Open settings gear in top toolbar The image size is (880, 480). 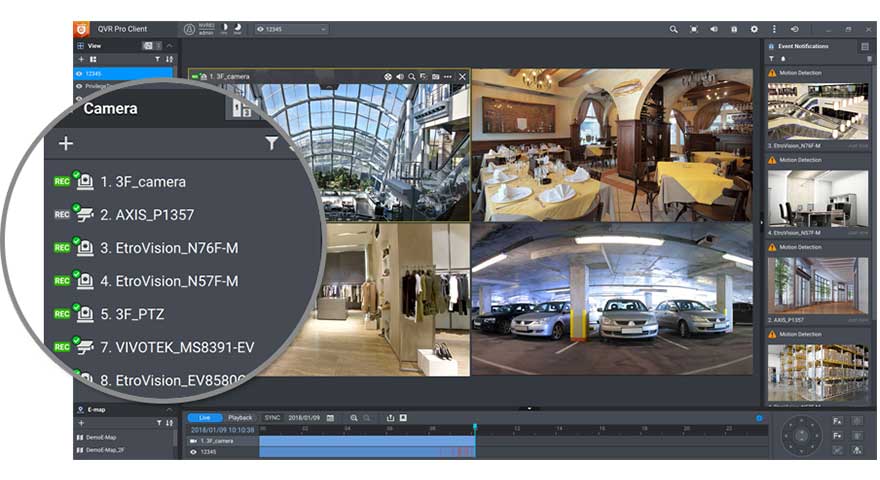point(754,29)
